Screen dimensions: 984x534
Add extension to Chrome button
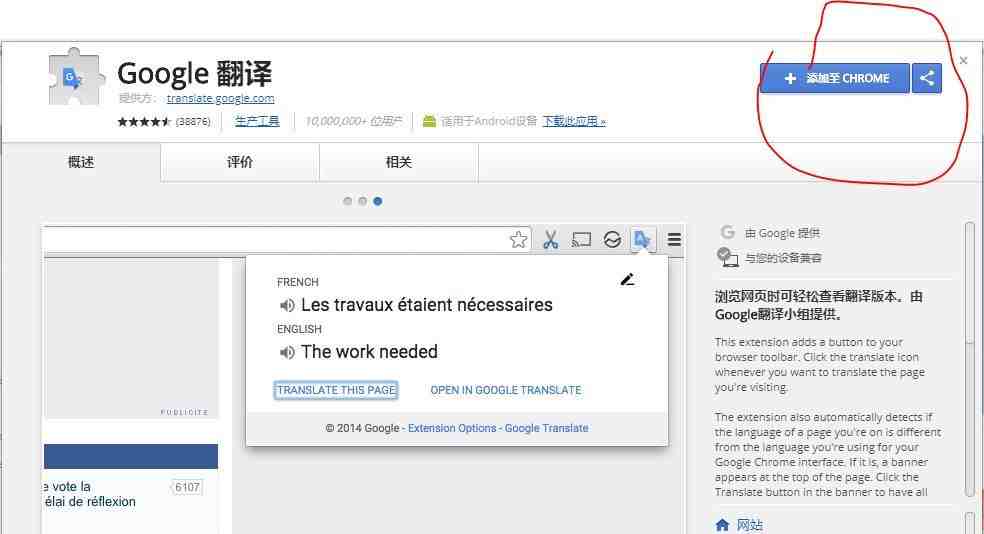(x=835, y=78)
